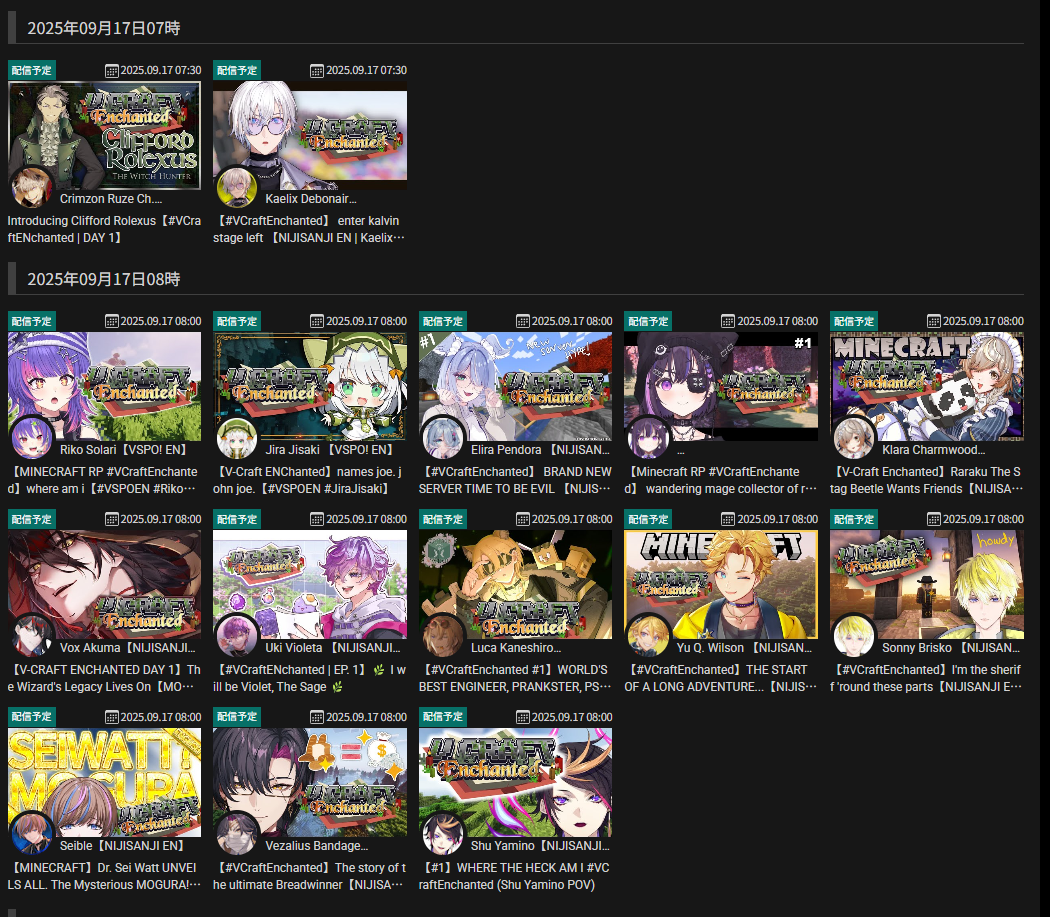
Task: Open Klara Charmwood's channel avatar icon
Action: tap(853, 438)
